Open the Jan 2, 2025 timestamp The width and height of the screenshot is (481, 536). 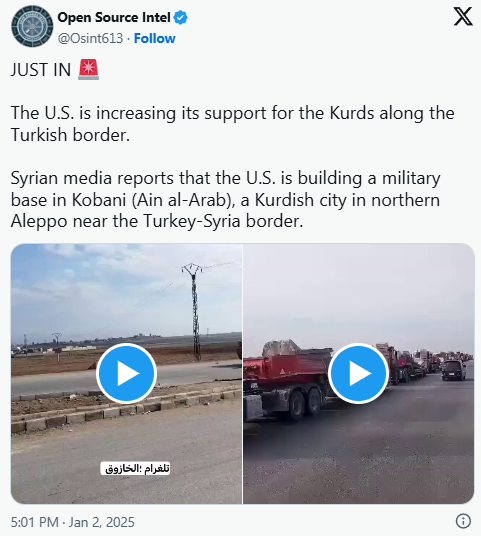tap(102, 522)
